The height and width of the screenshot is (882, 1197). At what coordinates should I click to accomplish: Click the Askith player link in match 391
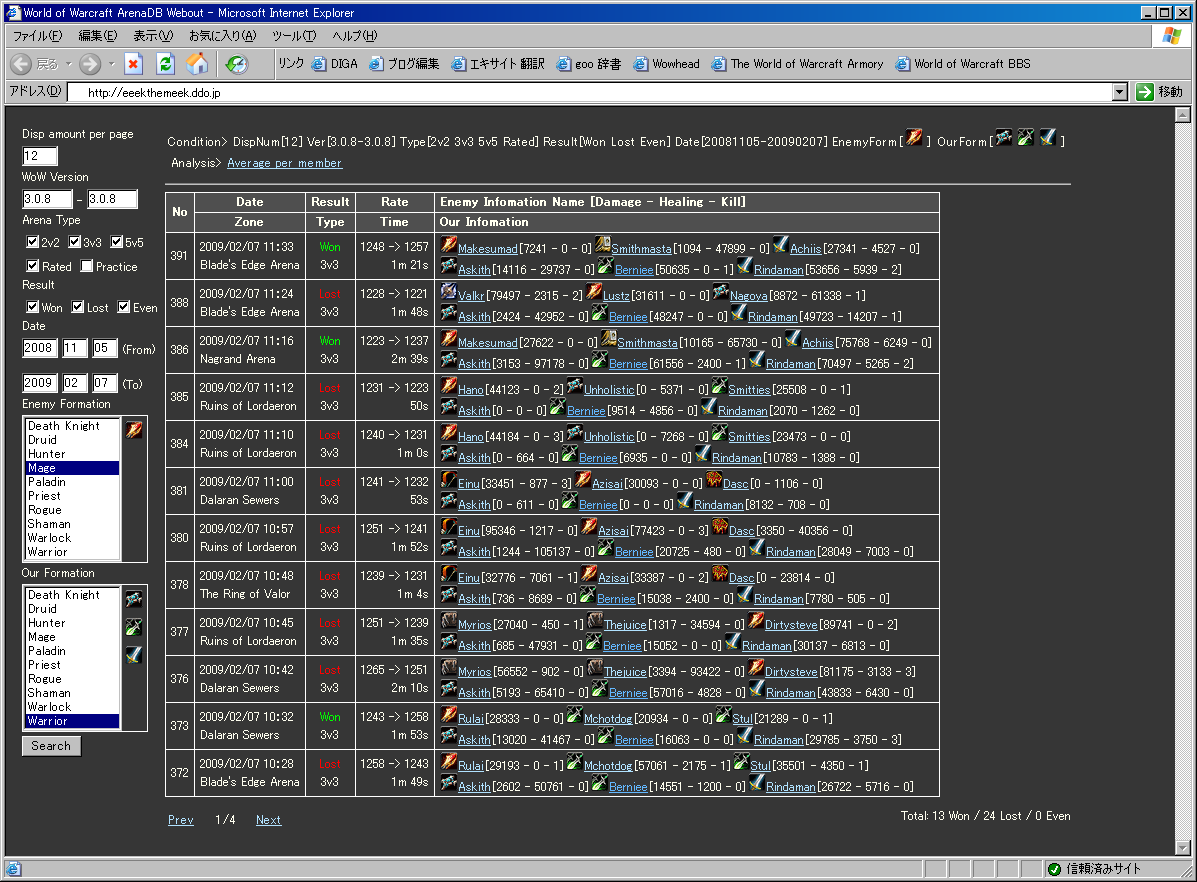click(x=474, y=270)
